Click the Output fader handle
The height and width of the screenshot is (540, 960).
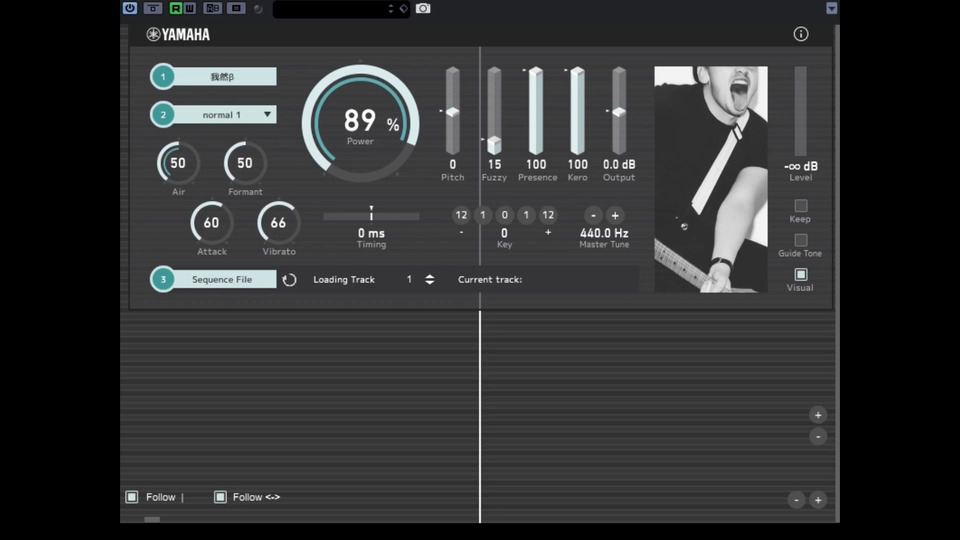click(x=619, y=112)
